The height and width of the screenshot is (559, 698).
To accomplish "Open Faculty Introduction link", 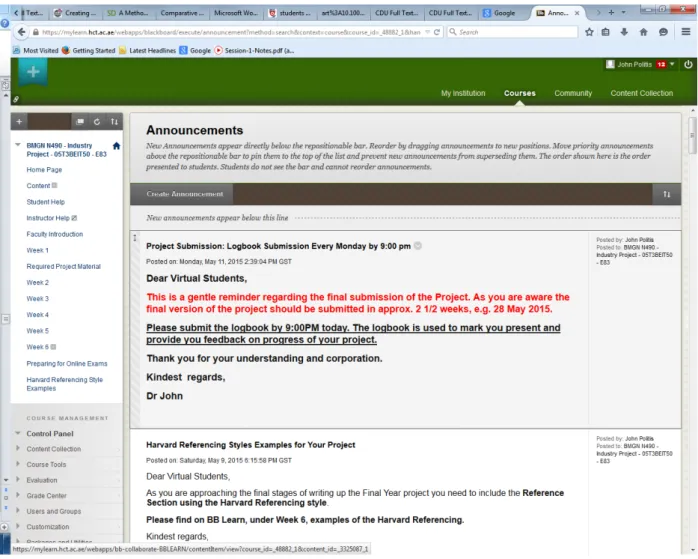I will pos(55,234).
